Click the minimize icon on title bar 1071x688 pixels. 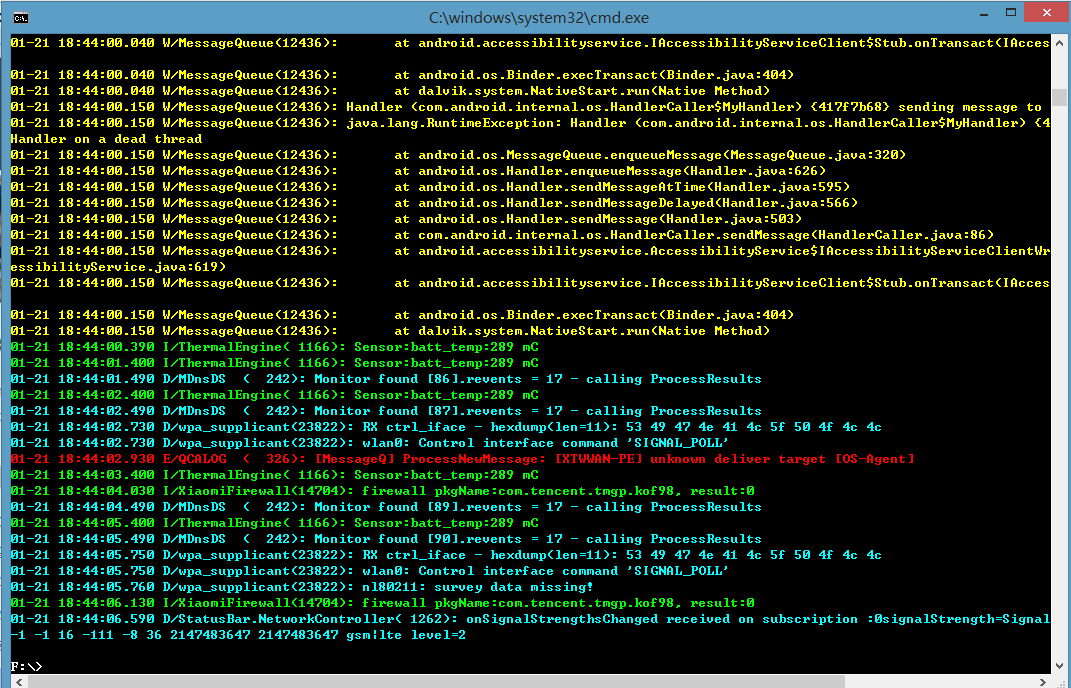(x=985, y=11)
